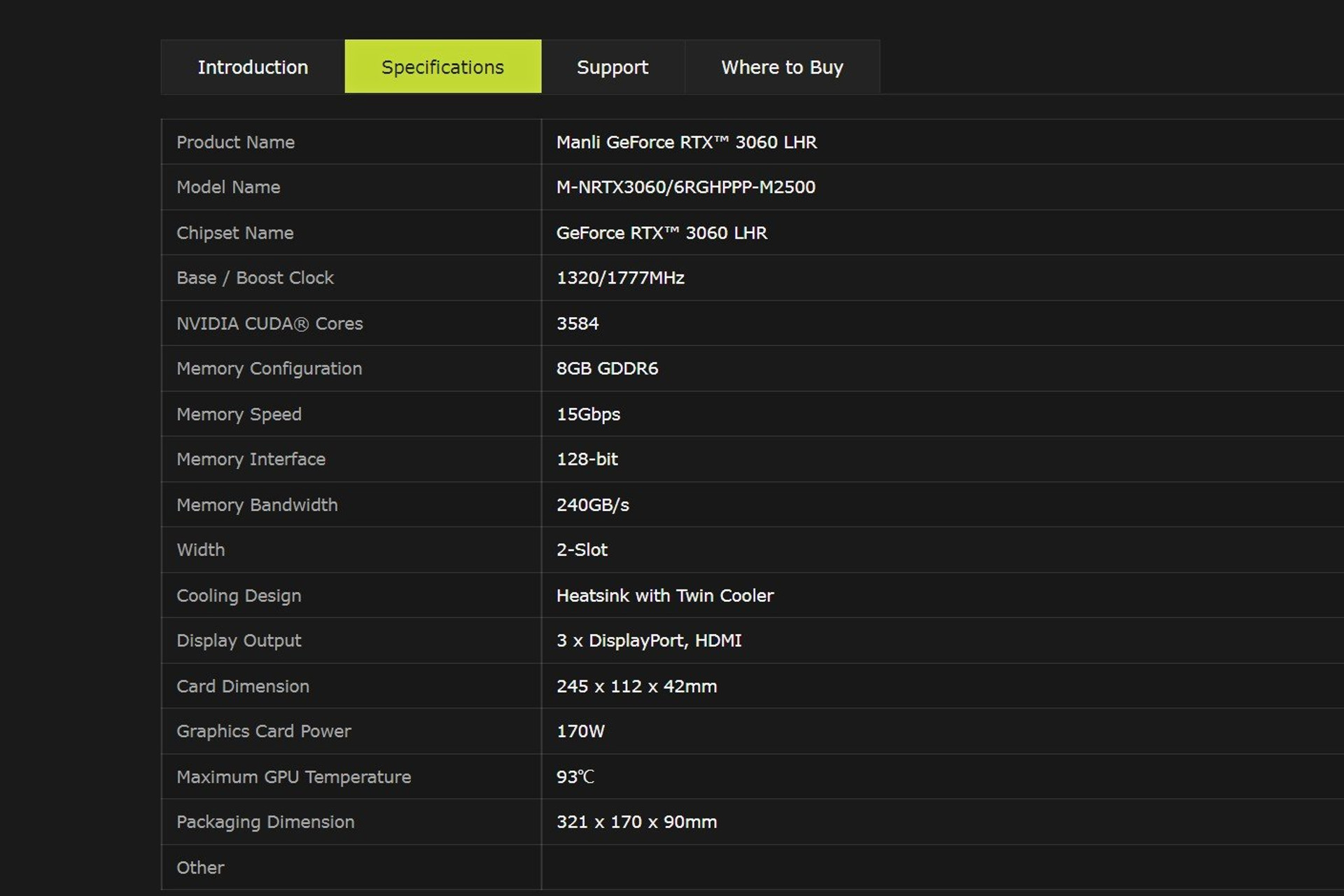1344x896 pixels.
Task: Click the Packaging Dimension label
Action: [x=265, y=822]
